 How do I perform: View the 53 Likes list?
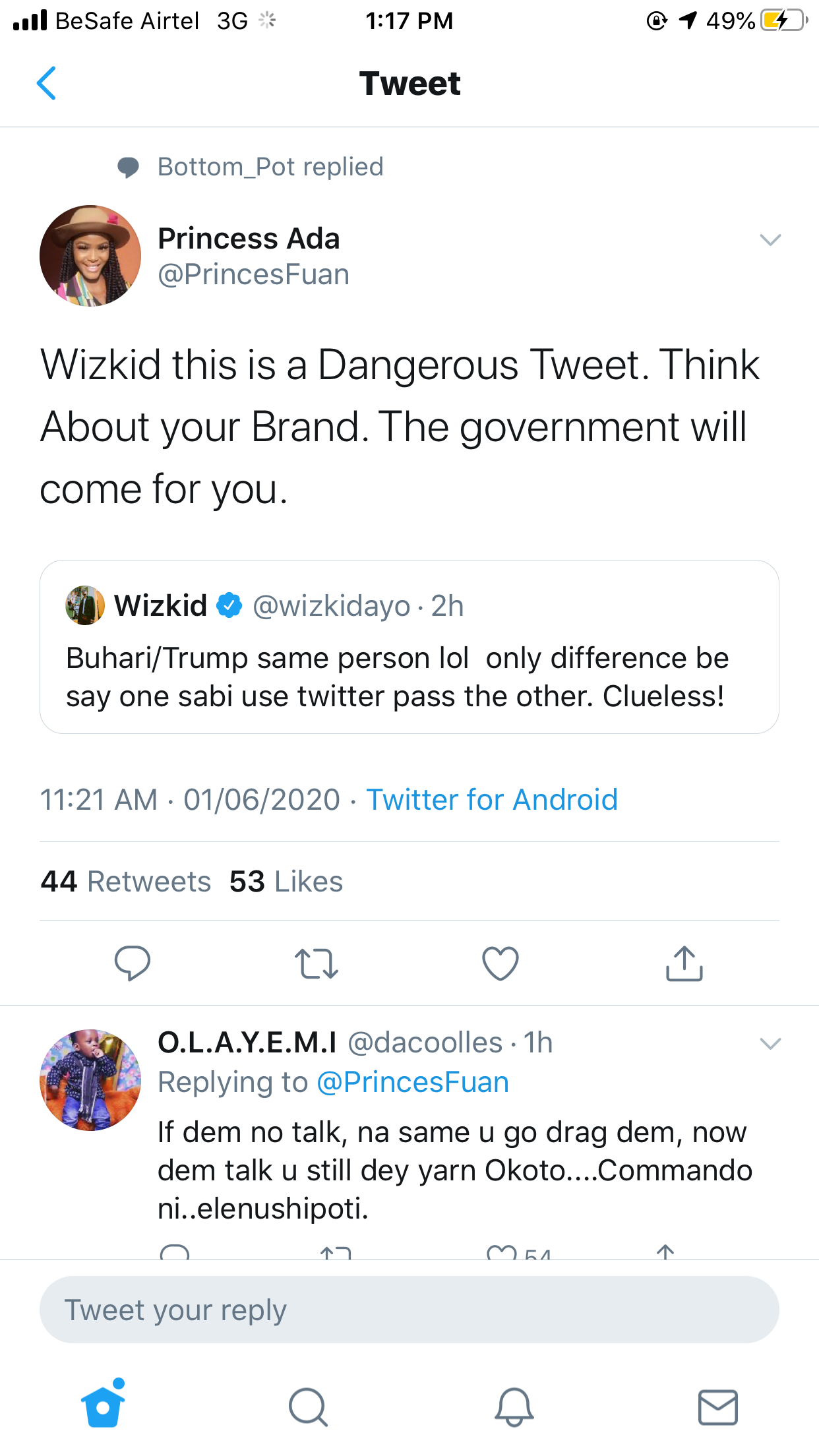(286, 882)
